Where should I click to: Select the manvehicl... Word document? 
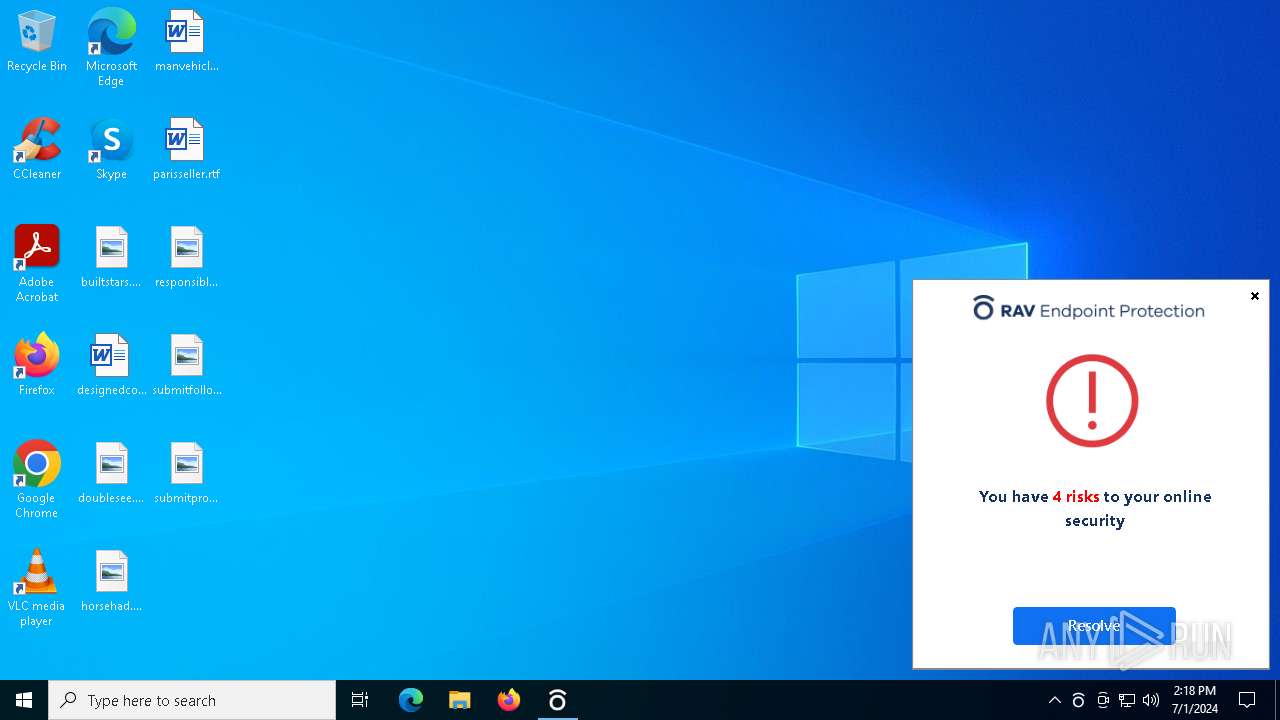[186, 42]
